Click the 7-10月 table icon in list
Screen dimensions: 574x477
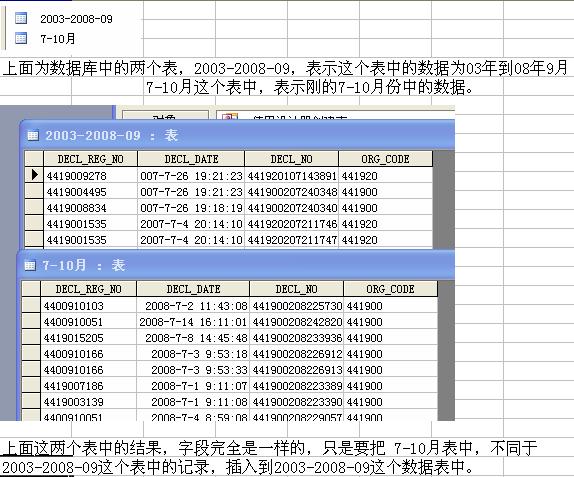point(21,38)
